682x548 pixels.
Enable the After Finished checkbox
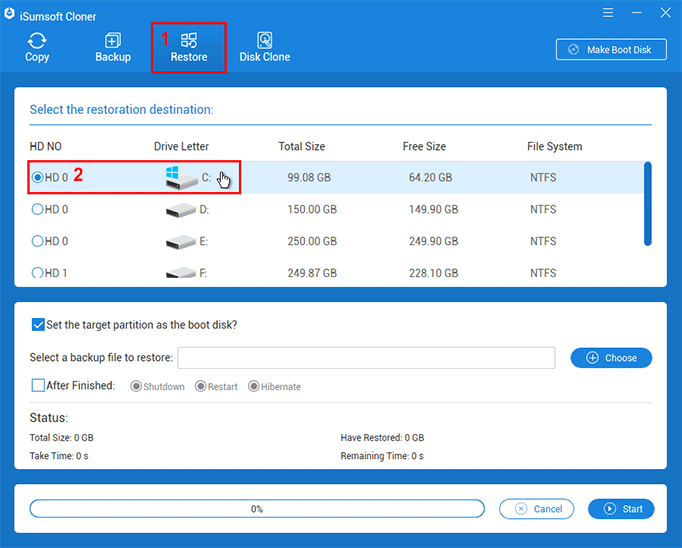[38, 385]
